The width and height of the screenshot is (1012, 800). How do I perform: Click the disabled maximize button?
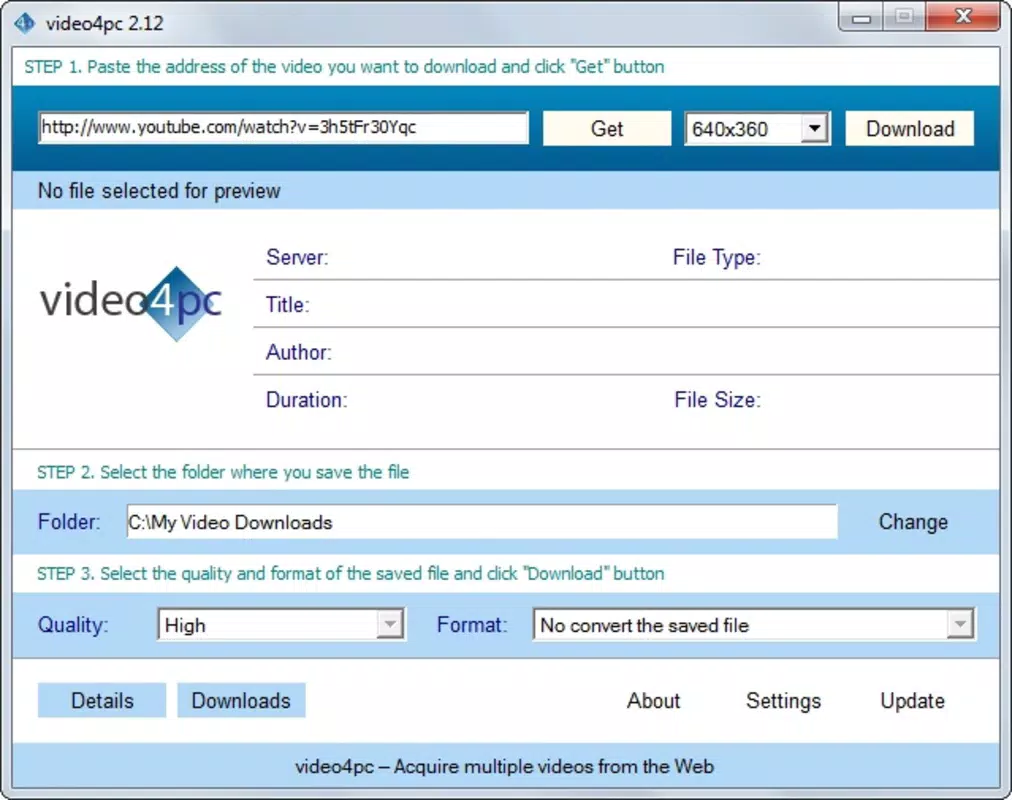(904, 17)
